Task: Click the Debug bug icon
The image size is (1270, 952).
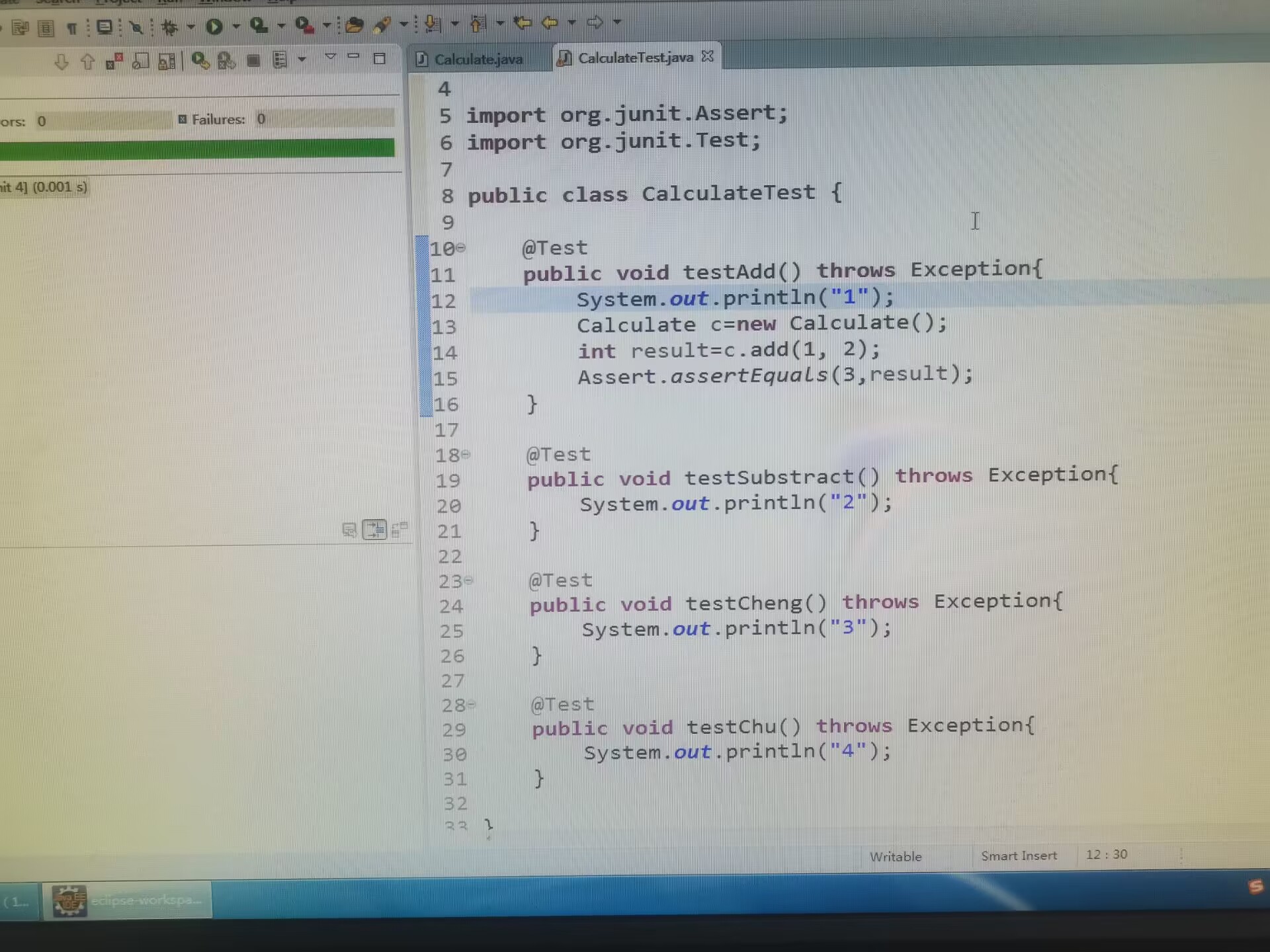Action: click(x=170, y=27)
